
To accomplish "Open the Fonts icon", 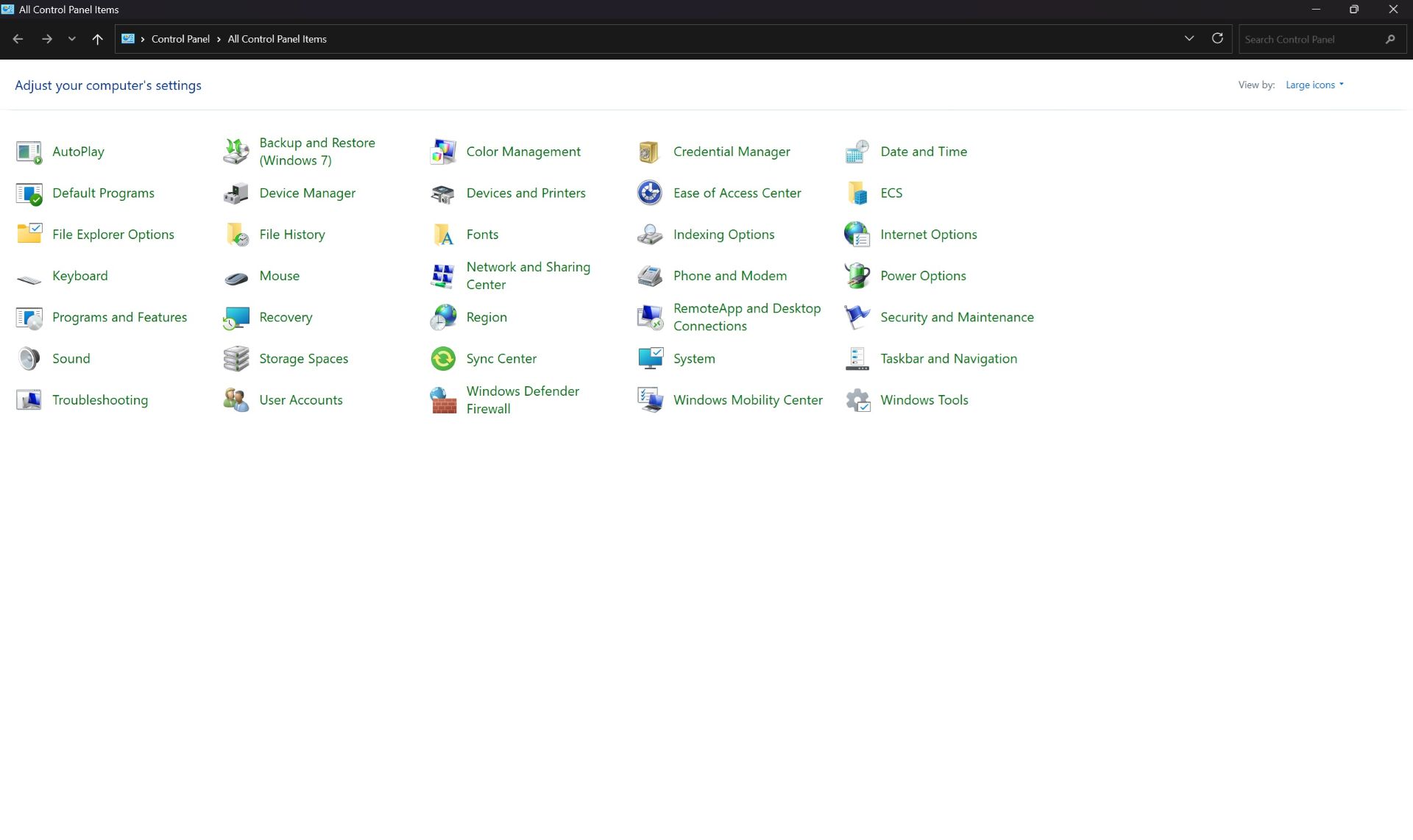I will [443, 235].
